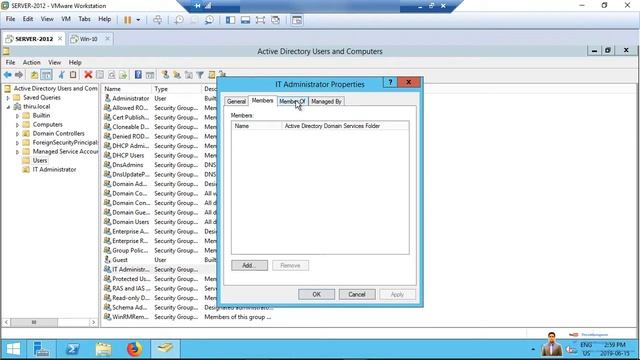640x360 pixels.
Task: Expand the Managed Service Accounts node
Action: 17,152
